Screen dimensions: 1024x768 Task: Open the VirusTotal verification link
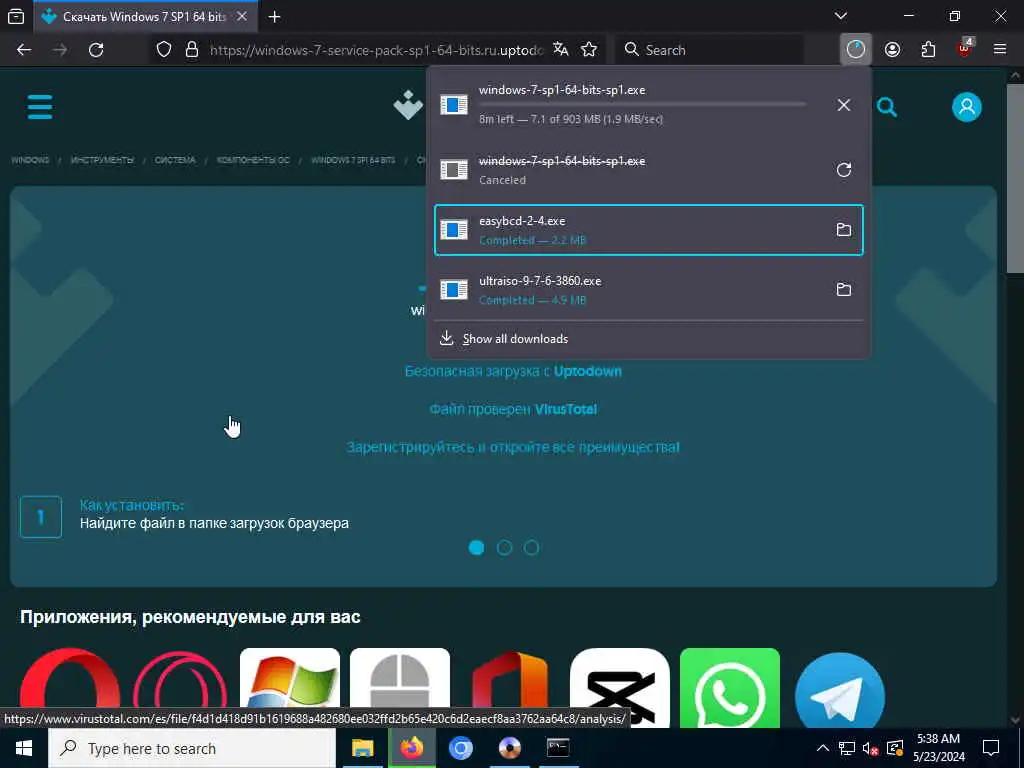513,409
